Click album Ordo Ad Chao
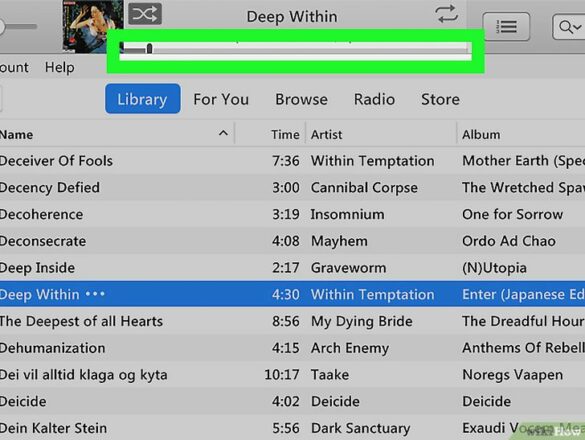 coord(509,241)
